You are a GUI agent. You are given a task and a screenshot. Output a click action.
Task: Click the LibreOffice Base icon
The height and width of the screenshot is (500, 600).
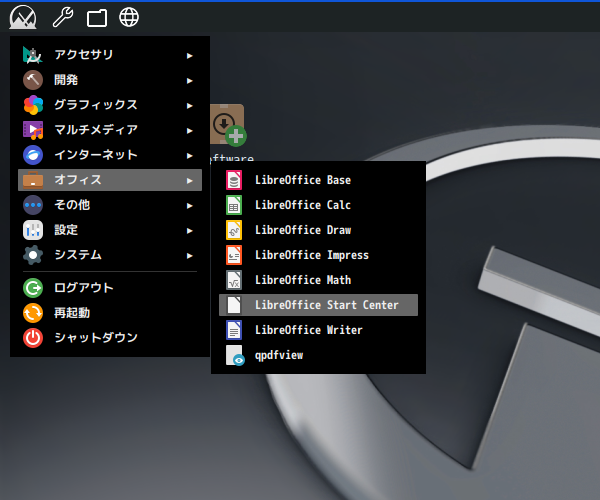234,180
